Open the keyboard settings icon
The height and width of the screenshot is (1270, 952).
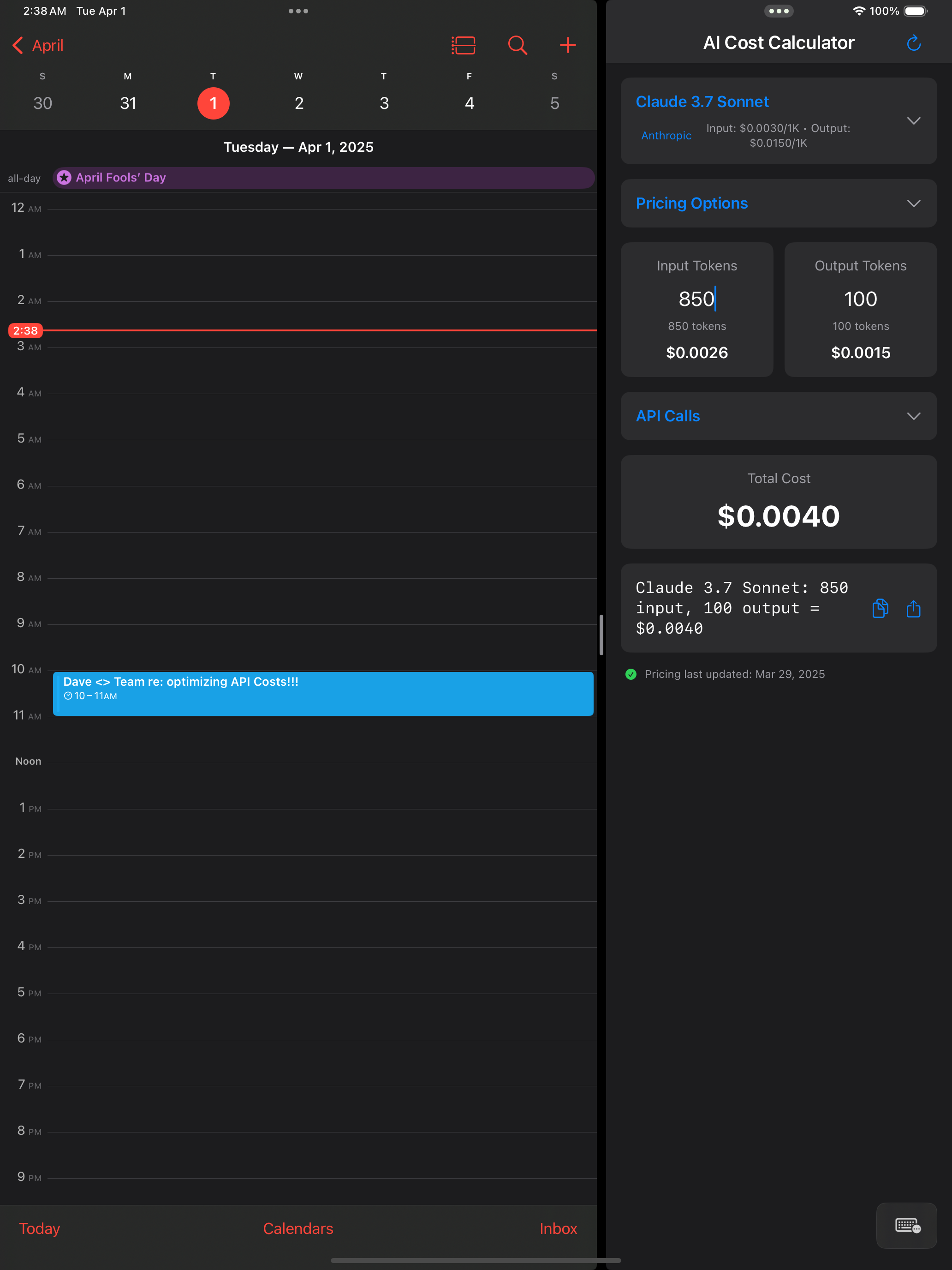[x=907, y=1225]
